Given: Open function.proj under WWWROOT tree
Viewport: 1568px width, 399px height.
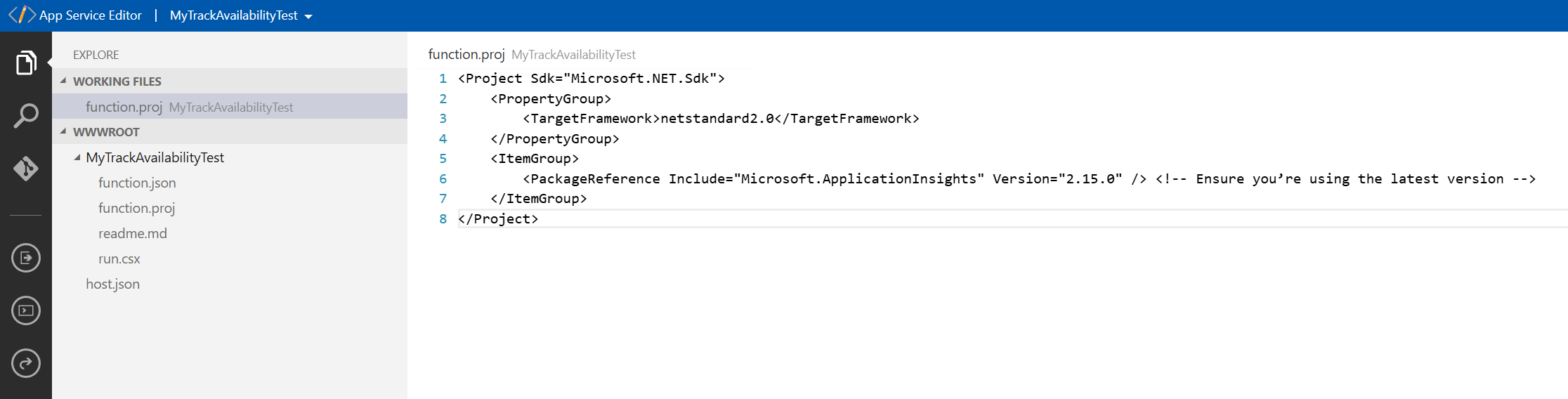Looking at the screenshot, I should tap(136, 208).
